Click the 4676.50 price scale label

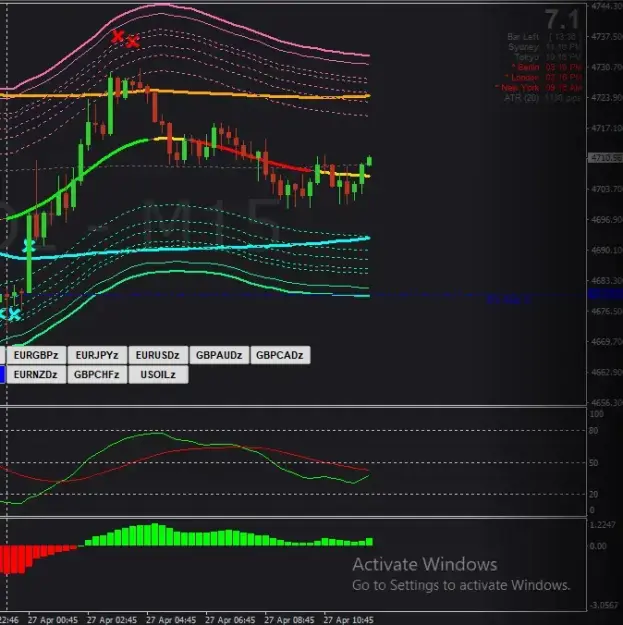click(x=607, y=311)
